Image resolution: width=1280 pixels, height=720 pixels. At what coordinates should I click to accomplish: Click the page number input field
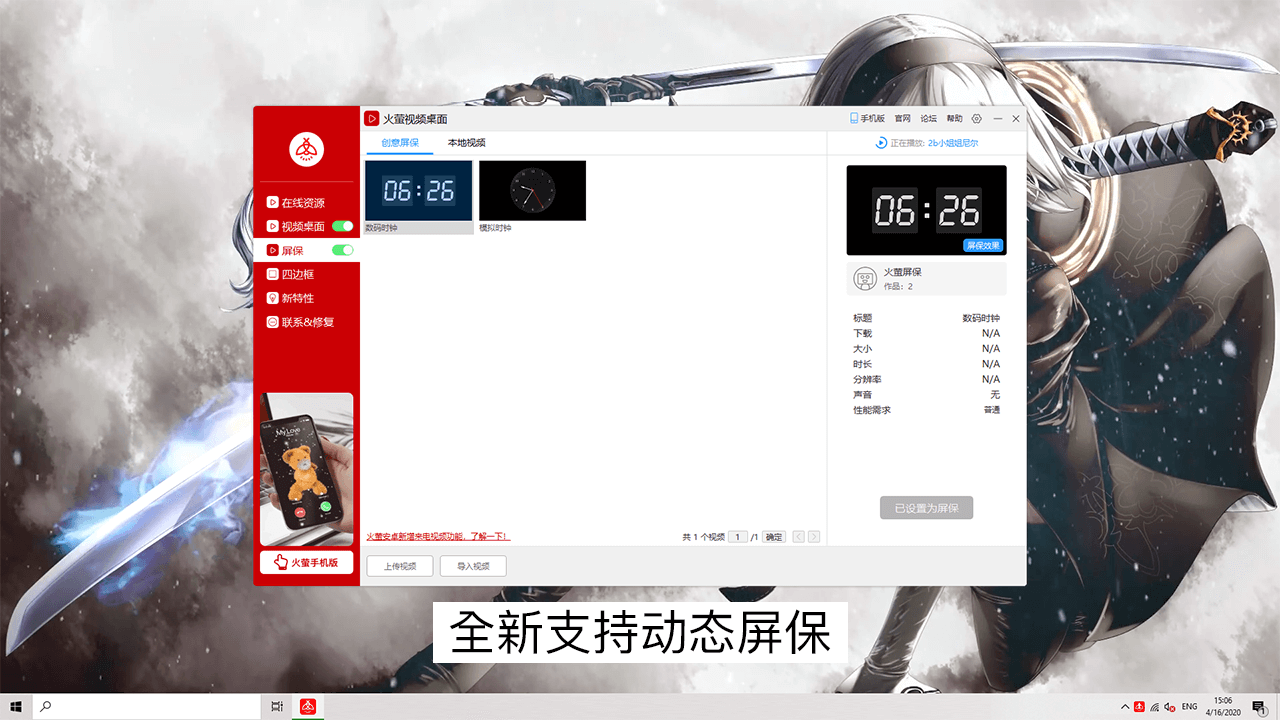point(738,536)
